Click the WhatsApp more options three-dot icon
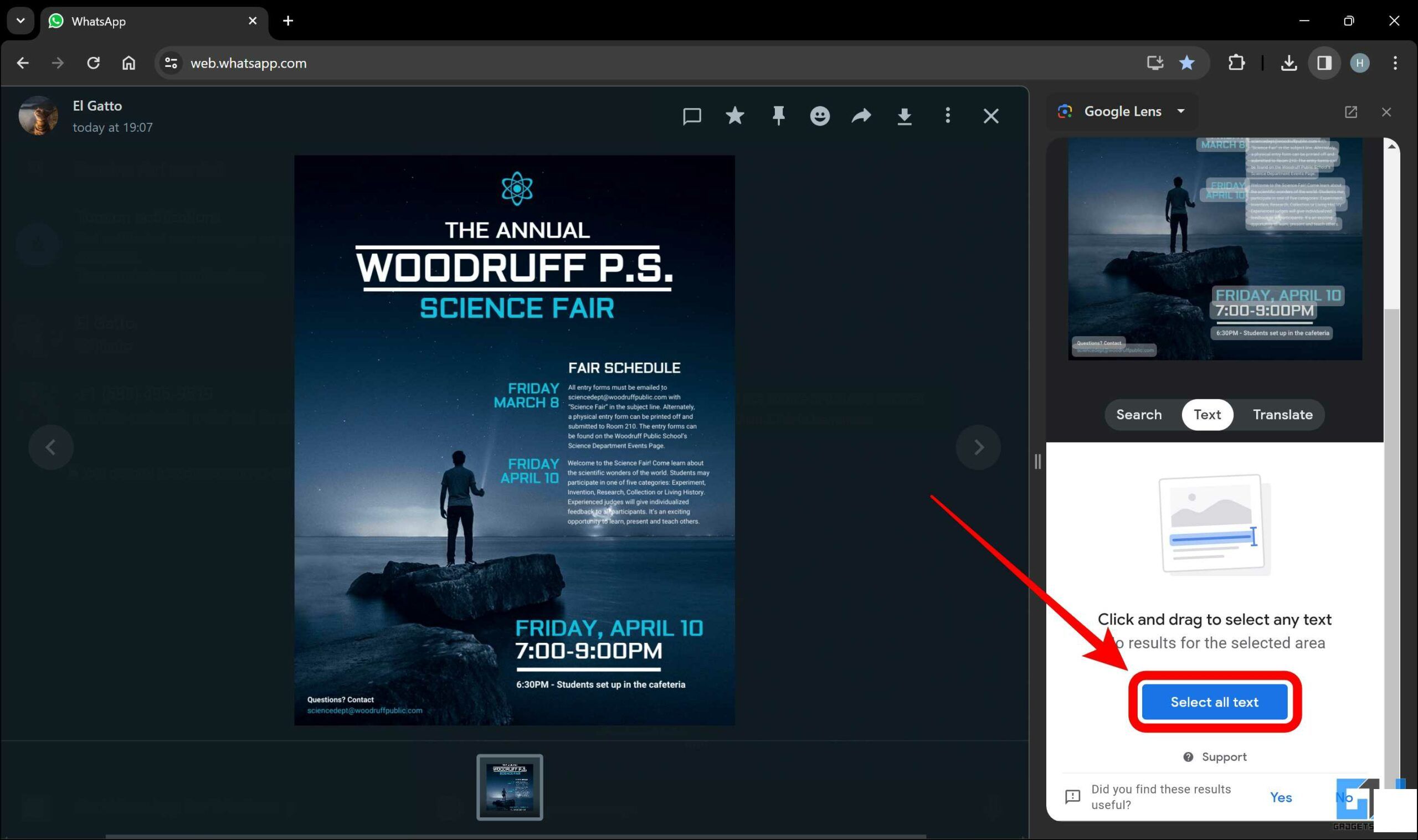The image size is (1418, 840). pyautogui.click(x=947, y=115)
